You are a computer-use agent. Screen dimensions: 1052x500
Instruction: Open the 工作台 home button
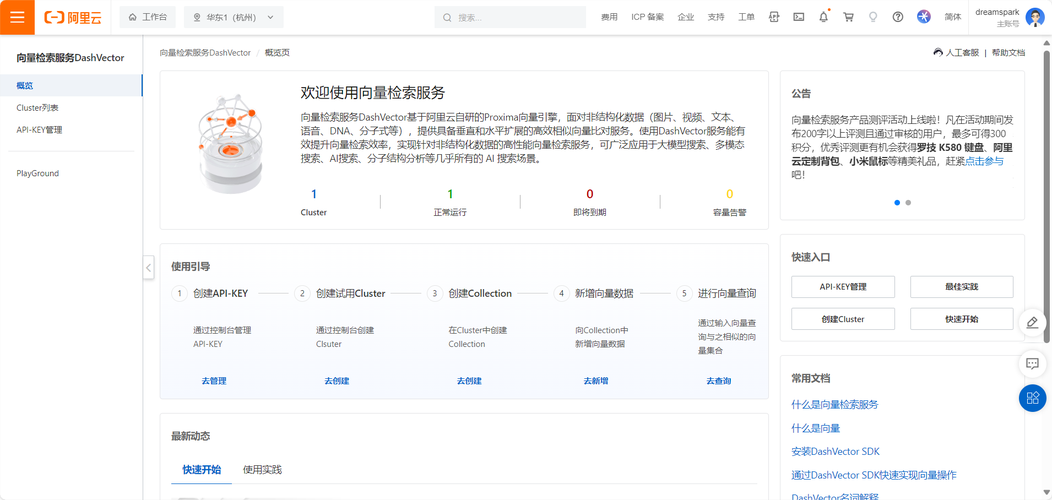(147, 17)
